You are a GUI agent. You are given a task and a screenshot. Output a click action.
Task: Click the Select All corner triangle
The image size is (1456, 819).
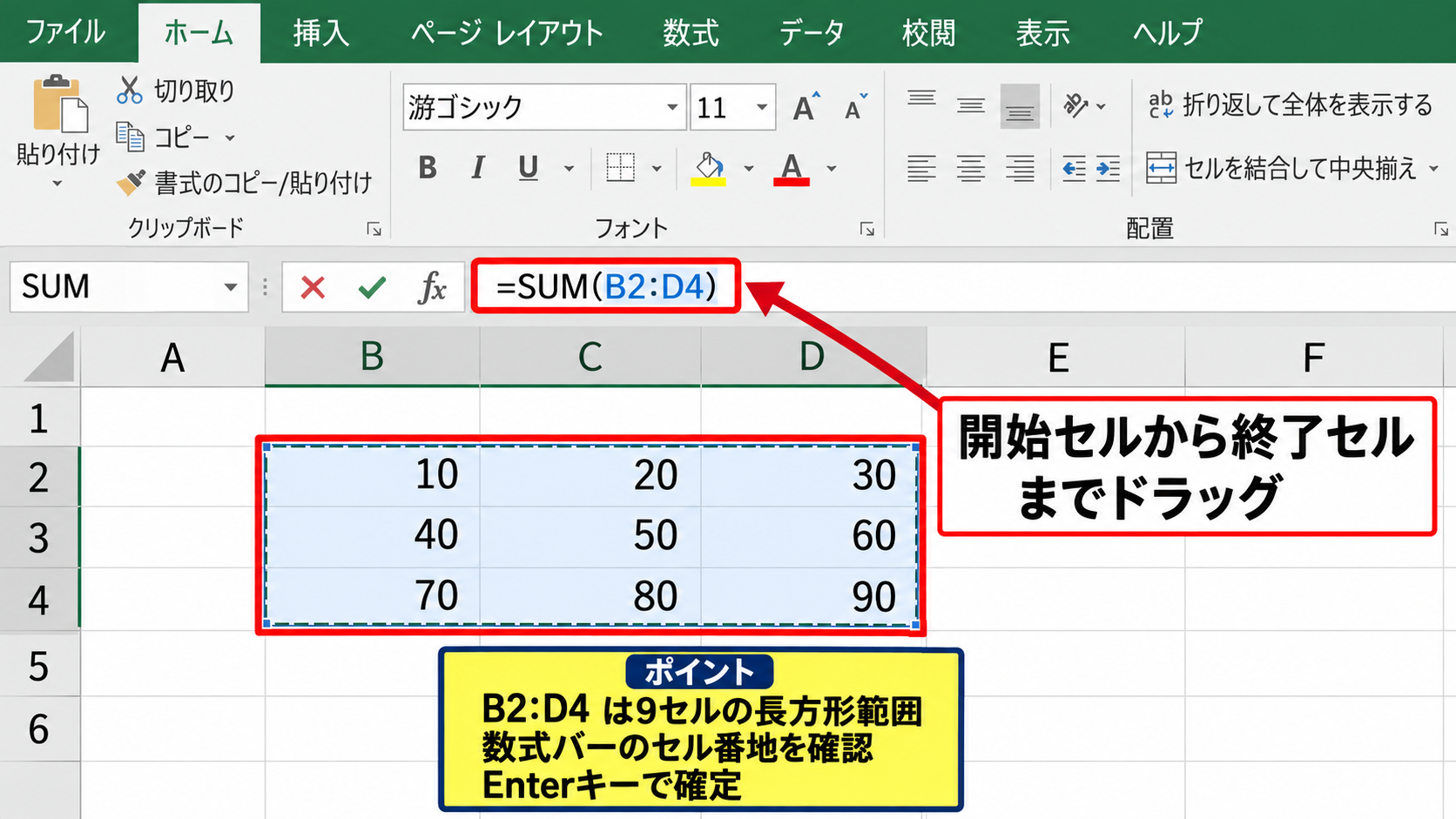click(x=51, y=359)
